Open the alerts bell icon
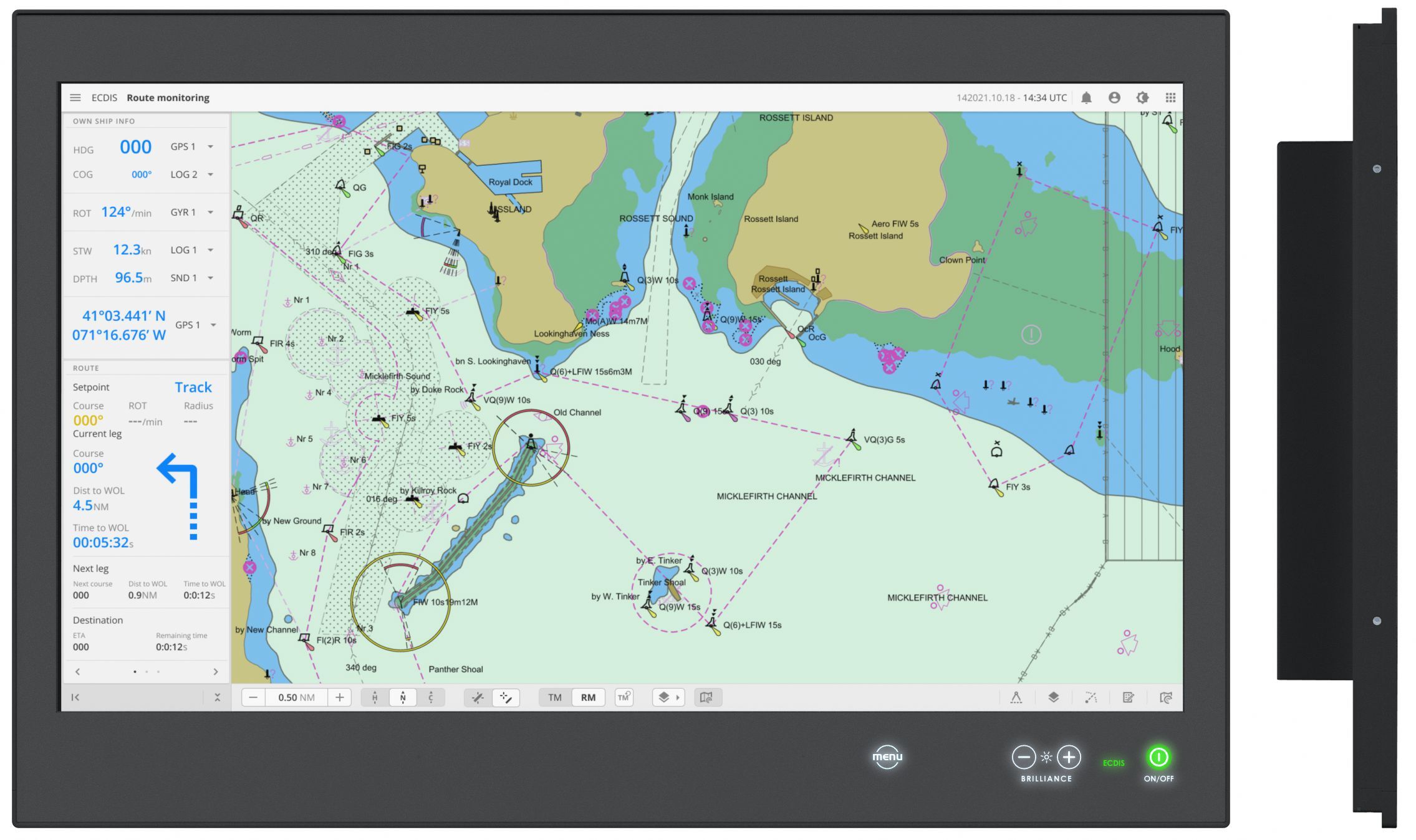This screenshot has width=1416, height=840. [1086, 98]
